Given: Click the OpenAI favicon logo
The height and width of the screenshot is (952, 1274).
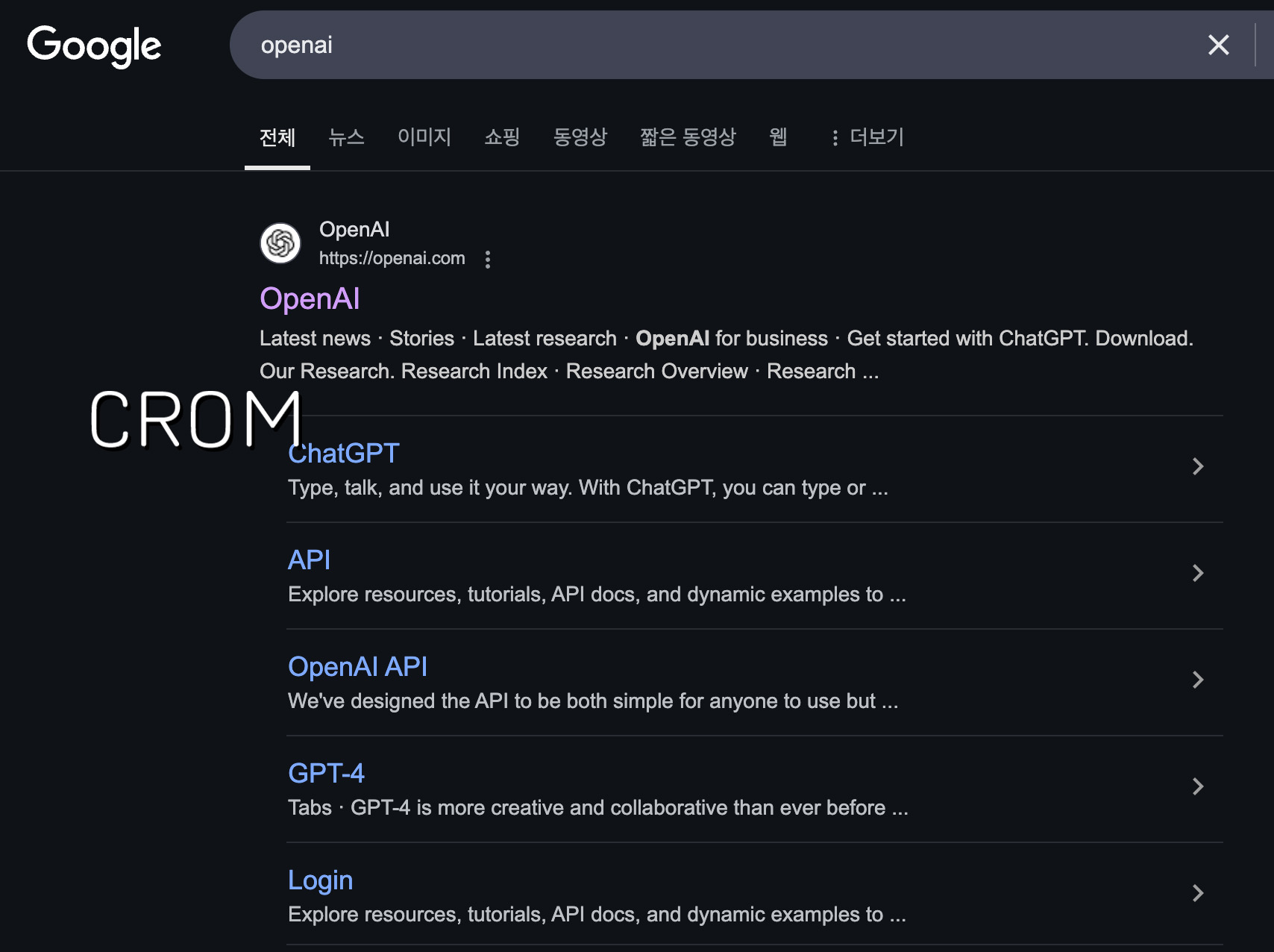Looking at the screenshot, I should [x=280, y=243].
